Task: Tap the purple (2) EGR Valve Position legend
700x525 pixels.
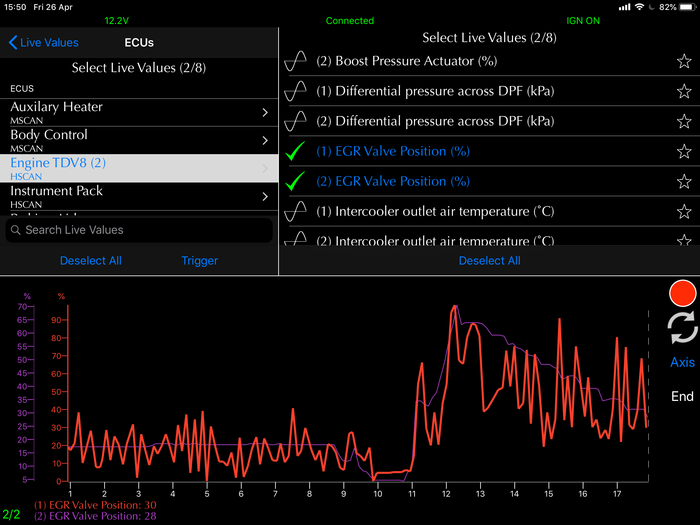Action: point(95,516)
